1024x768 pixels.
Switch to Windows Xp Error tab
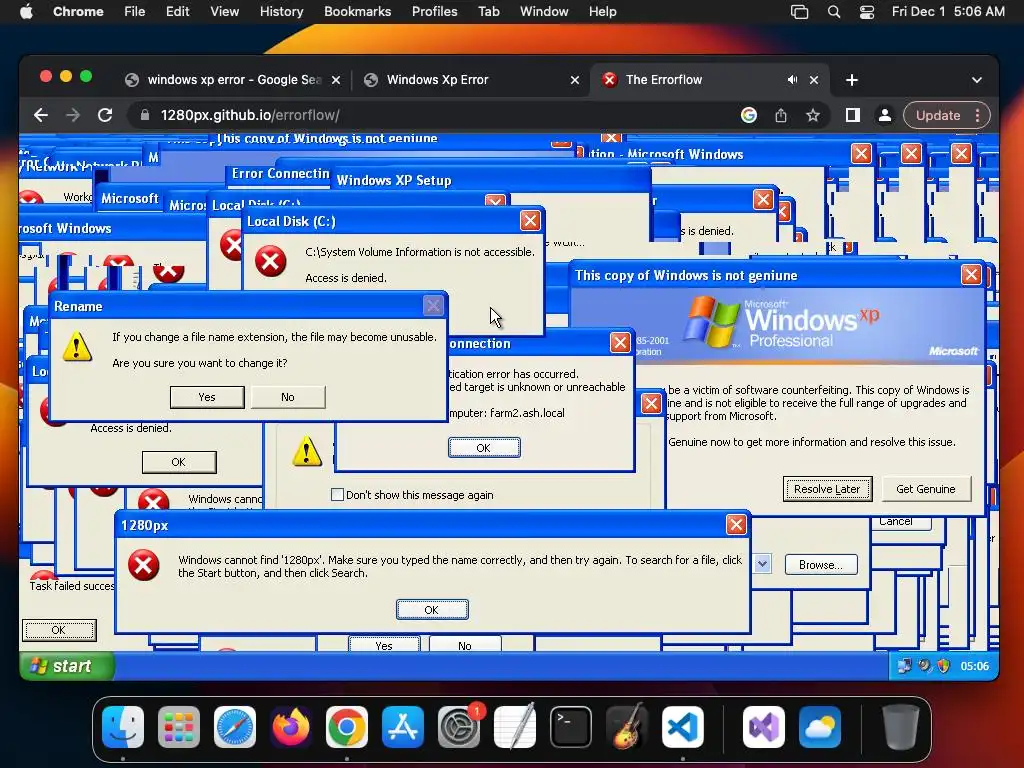pos(472,80)
